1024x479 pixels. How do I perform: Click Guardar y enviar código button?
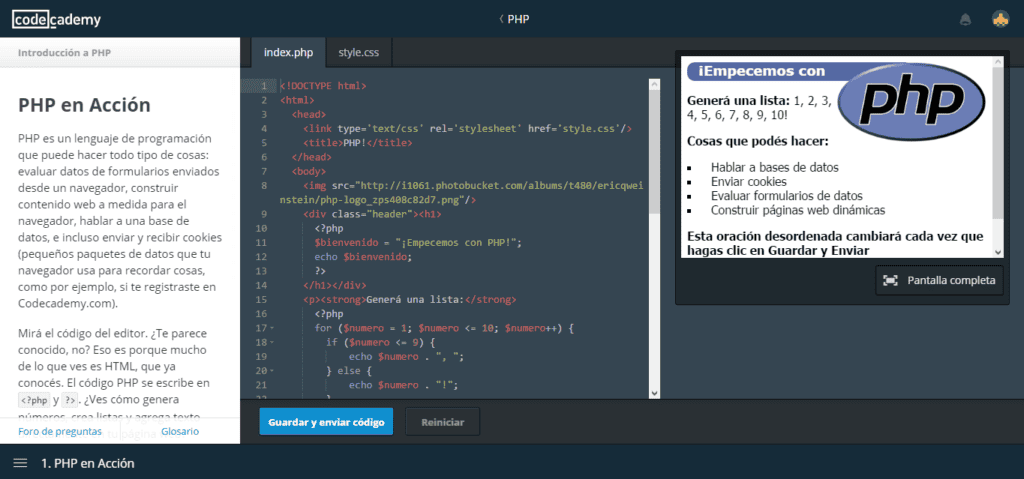326,422
